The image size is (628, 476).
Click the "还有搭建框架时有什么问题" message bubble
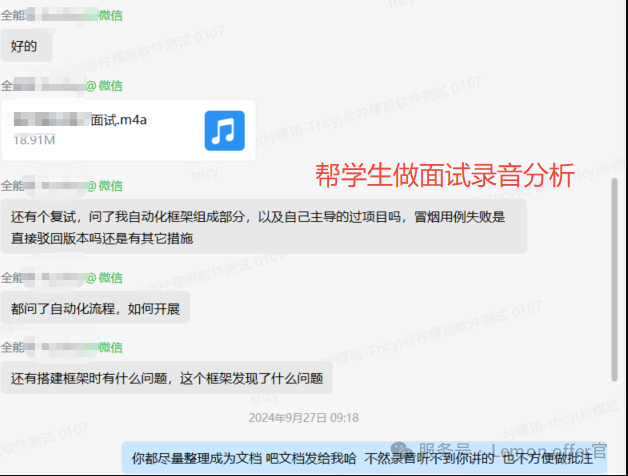point(166,379)
